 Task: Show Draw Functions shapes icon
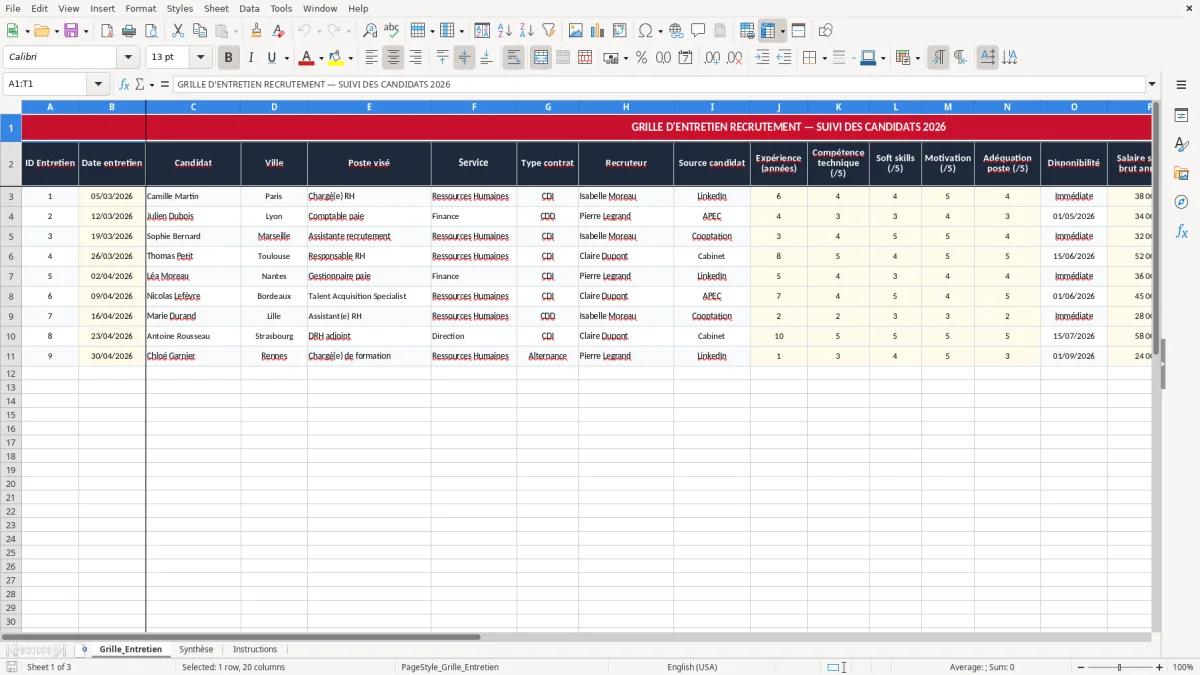826,31
